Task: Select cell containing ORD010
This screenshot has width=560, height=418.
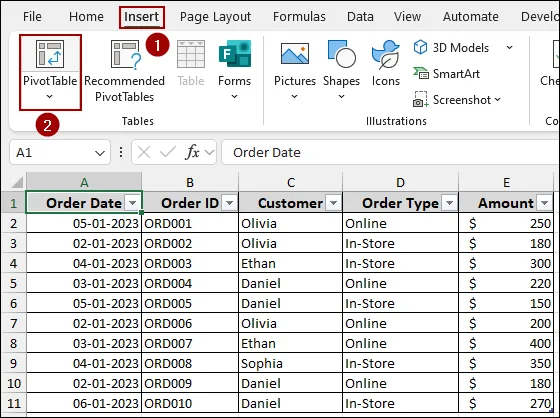Action: click(x=190, y=403)
